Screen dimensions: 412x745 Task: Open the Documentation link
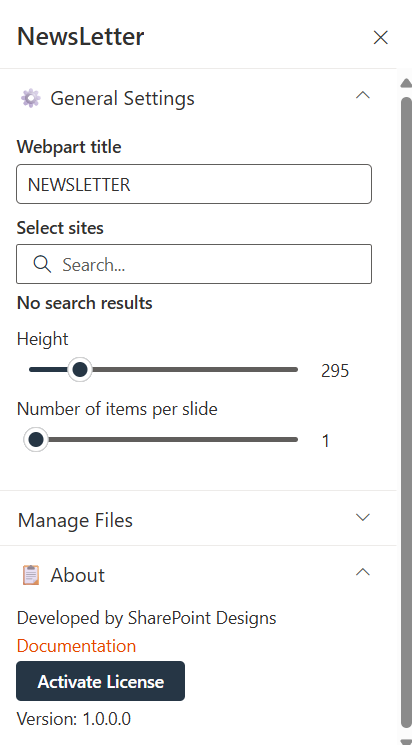tap(77, 646)
